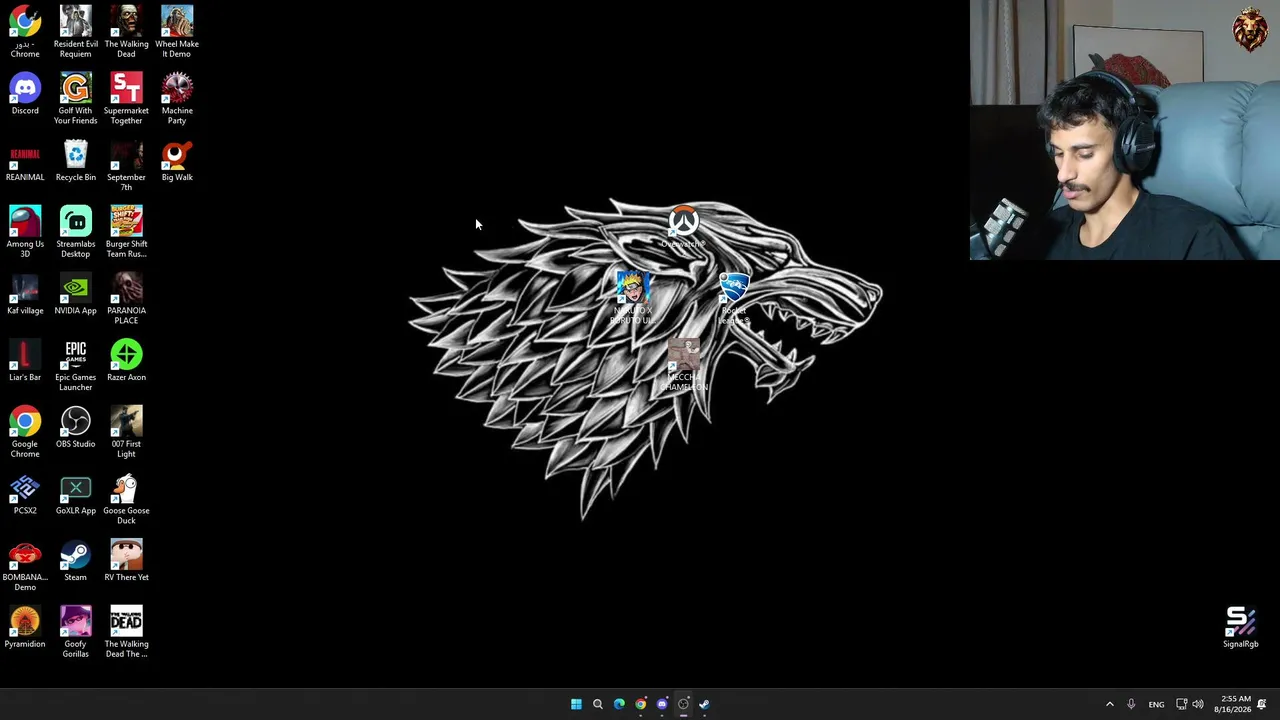Select the BOMBANA Demo shortcut
1280x720 pixels.
[25, 566]
